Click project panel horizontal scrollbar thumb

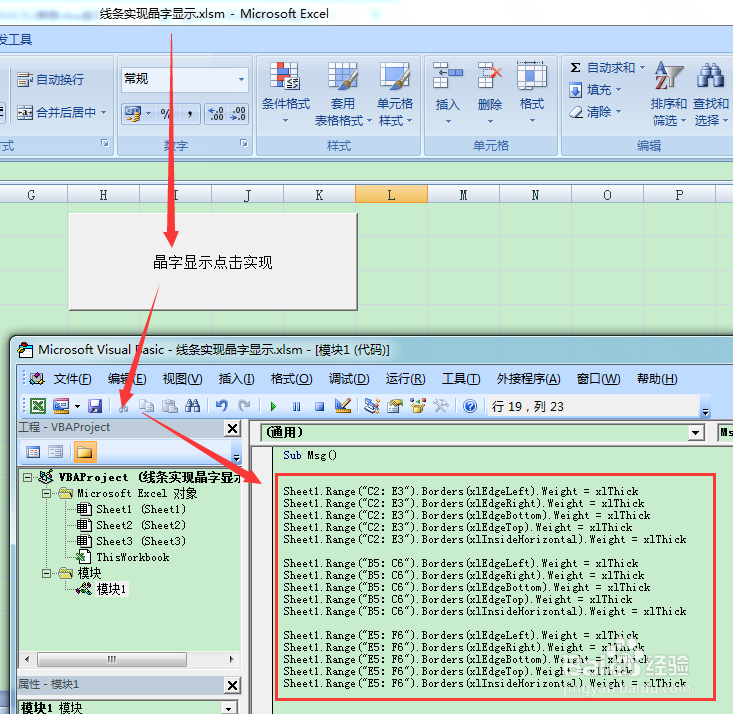coord(112,659)
